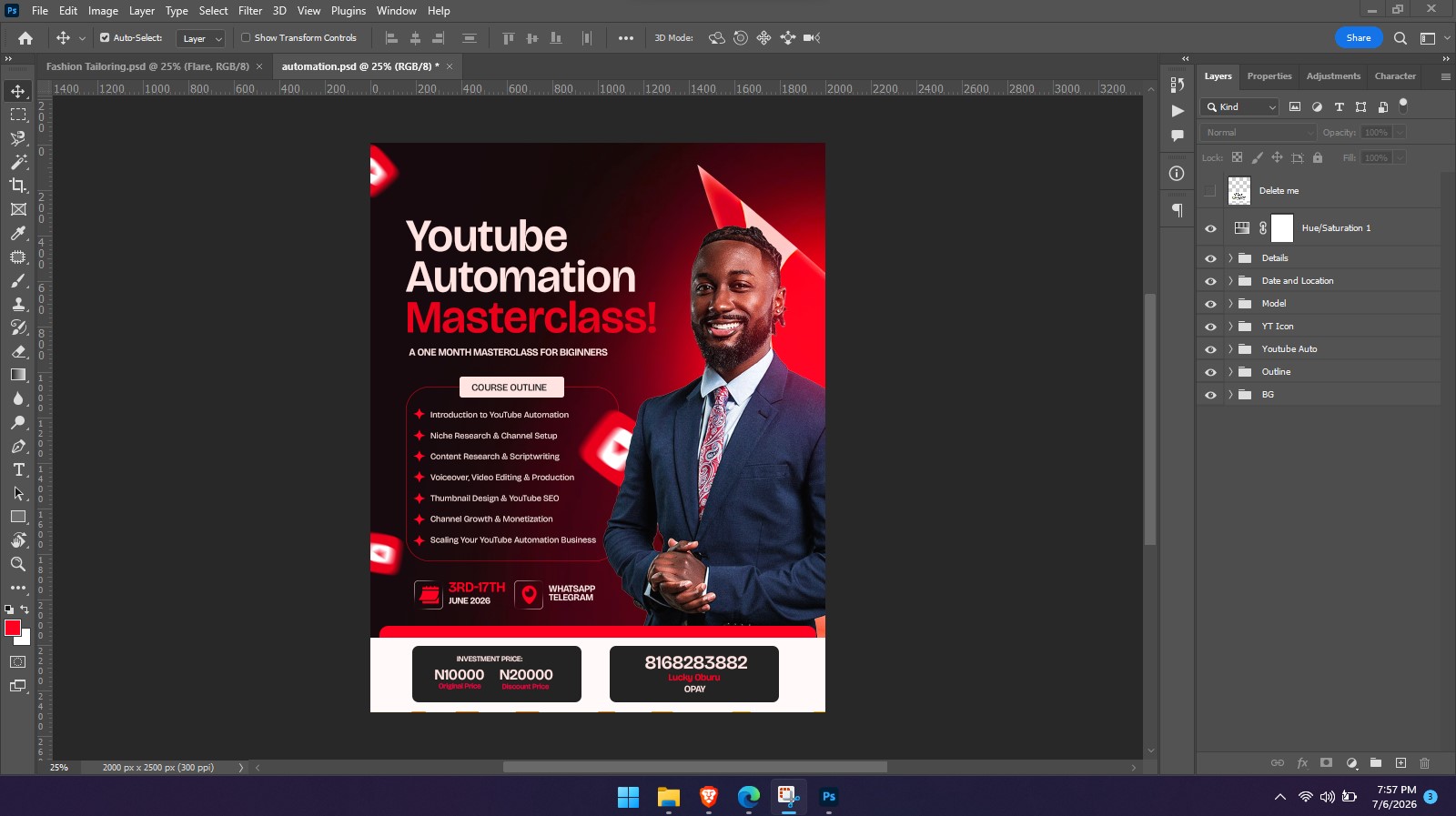Screen dimensions: 1456x816
Task: Select the Eyedropper tool
Action: coord(18,233)
